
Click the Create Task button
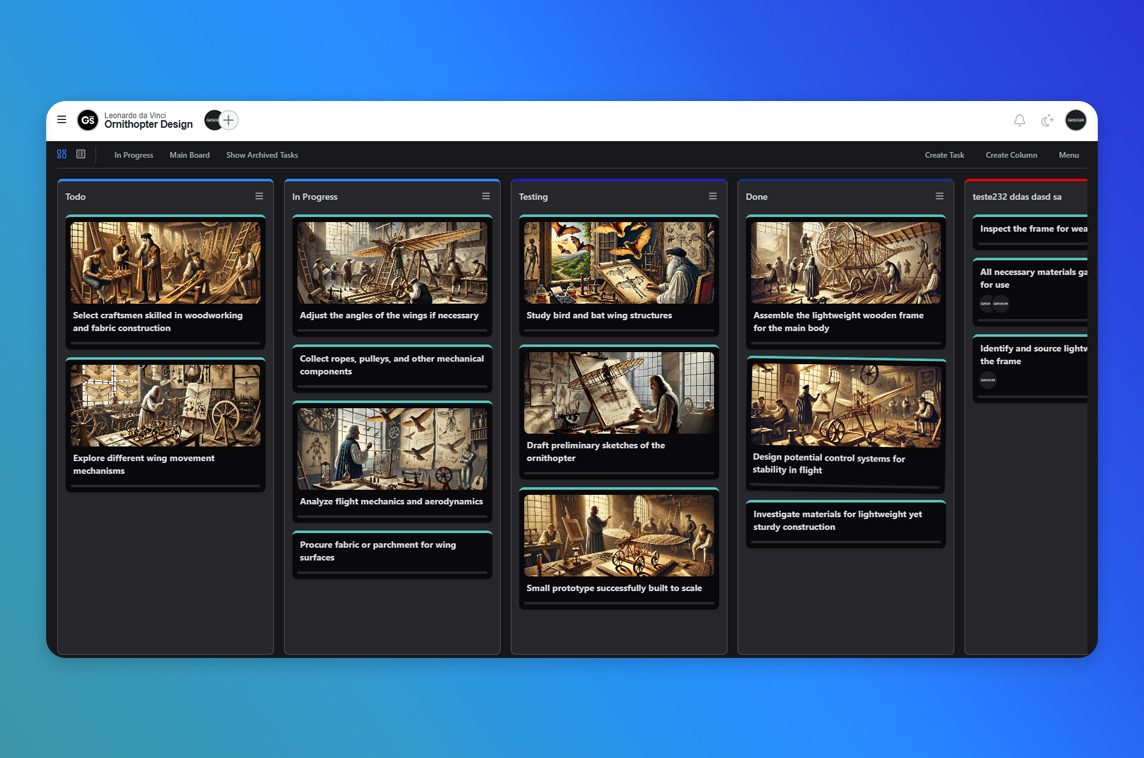pos(944,156)
